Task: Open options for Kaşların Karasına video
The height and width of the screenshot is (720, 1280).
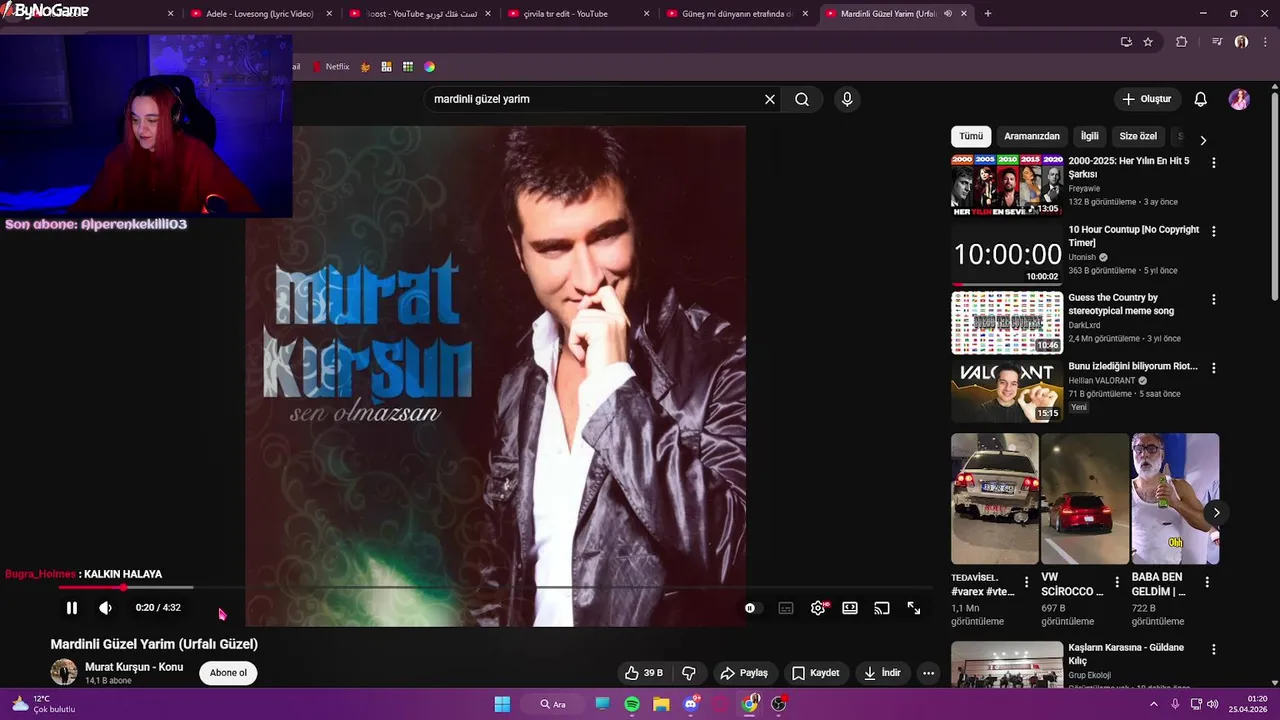Action: [1214, 649]
